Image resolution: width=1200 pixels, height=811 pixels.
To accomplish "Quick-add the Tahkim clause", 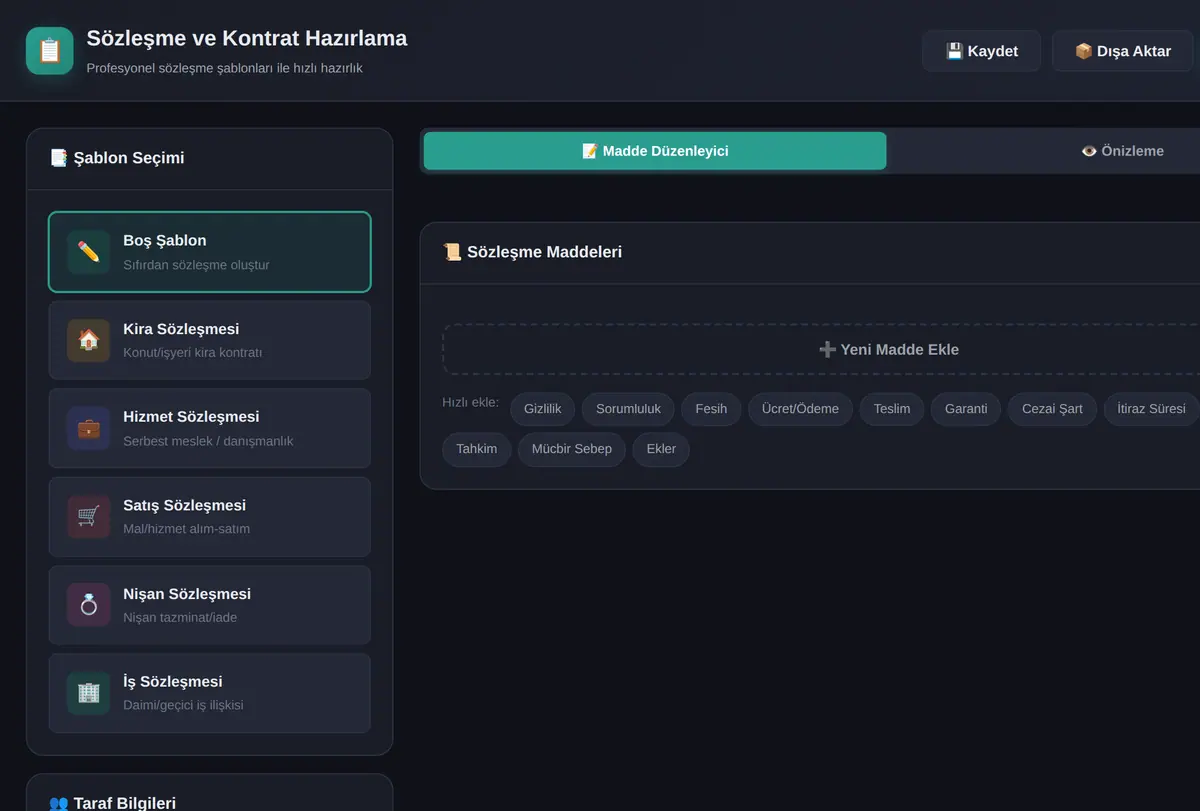I will pos(477,449).
